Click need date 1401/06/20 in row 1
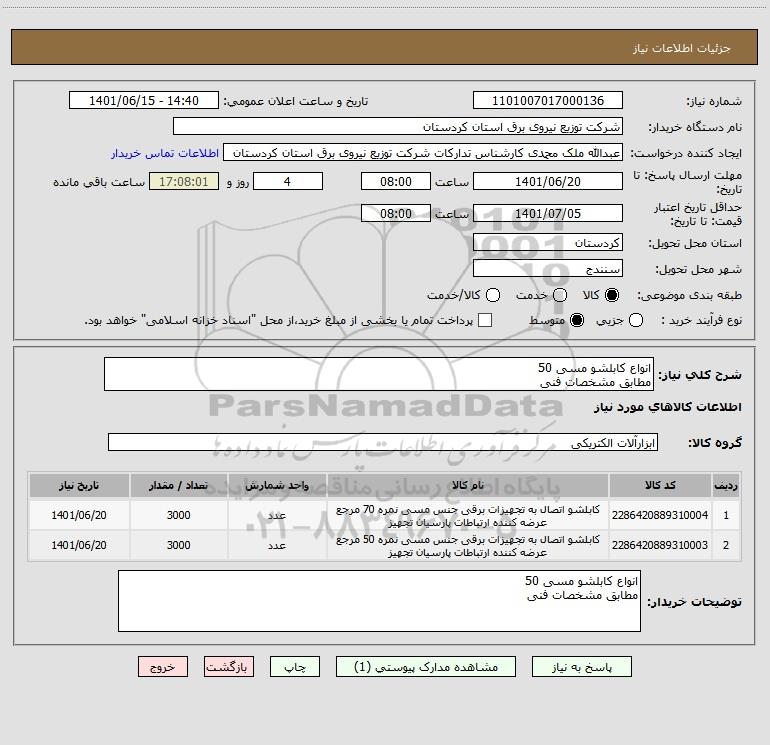Image resolution: width=770 pixels, height=745 pixels. (x=79, y=515)
